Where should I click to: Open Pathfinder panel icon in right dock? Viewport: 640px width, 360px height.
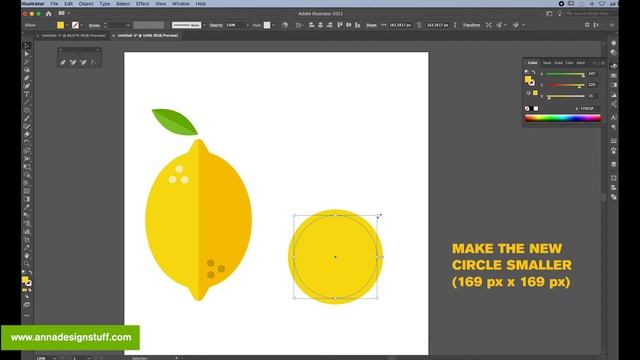click(613, 197)
